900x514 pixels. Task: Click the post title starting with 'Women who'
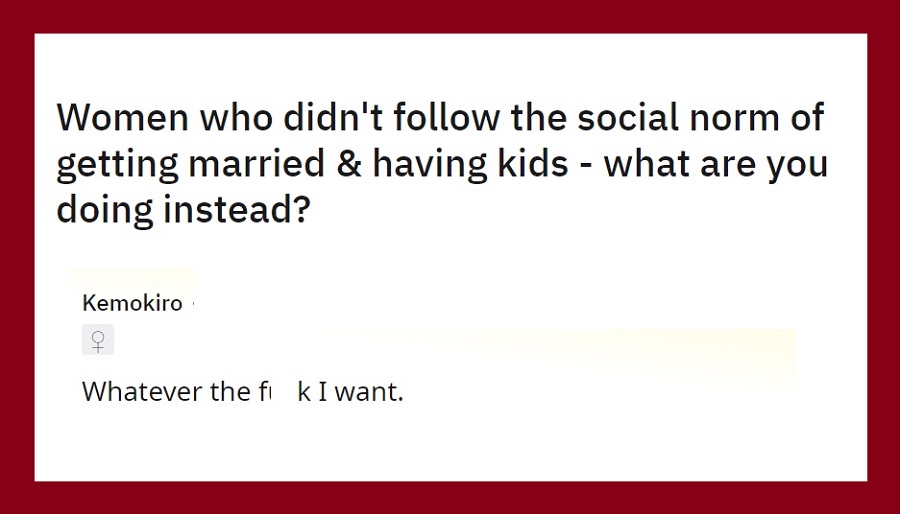(441, 163)
